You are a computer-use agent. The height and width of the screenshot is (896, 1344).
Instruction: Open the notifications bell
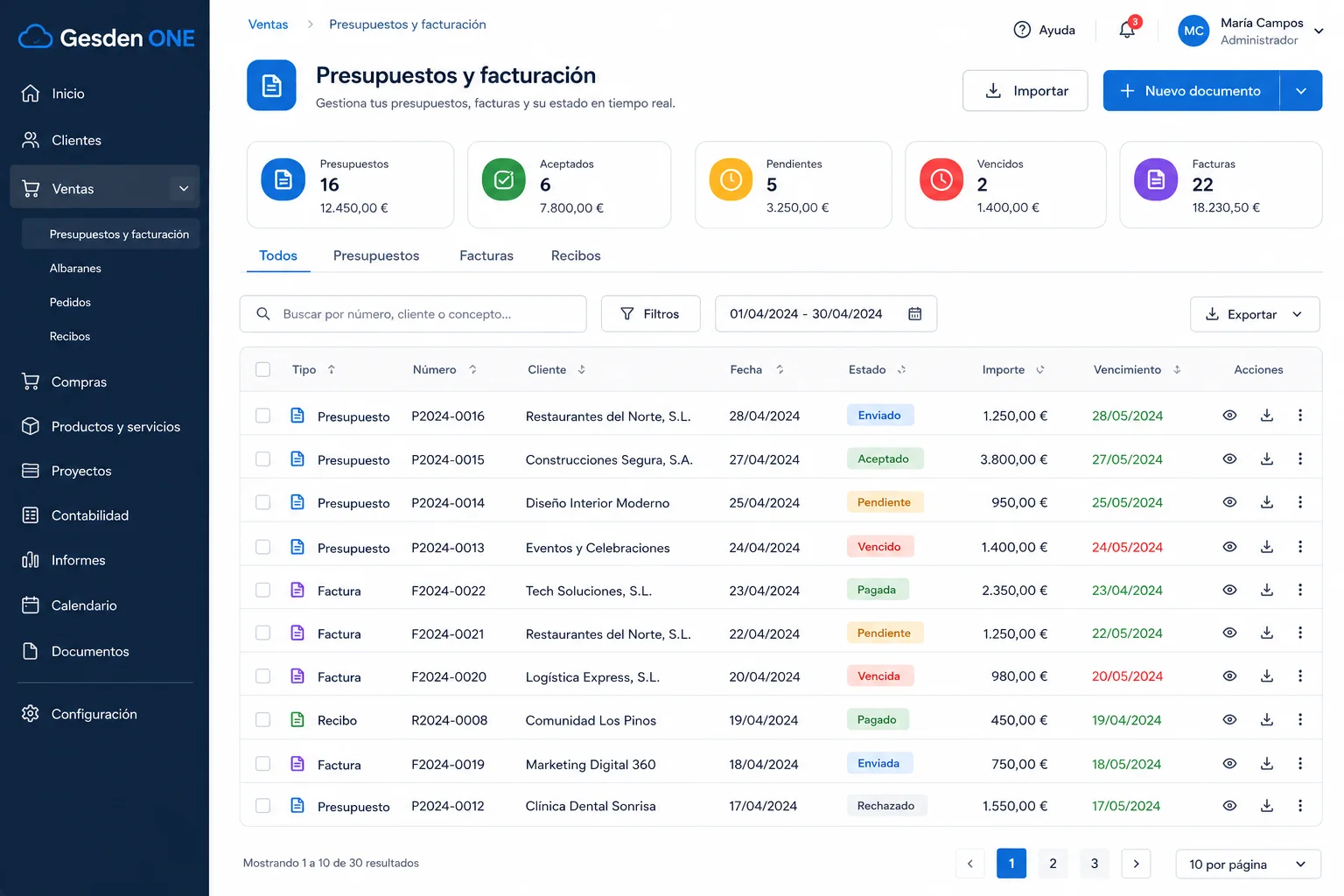[1127, 30]
